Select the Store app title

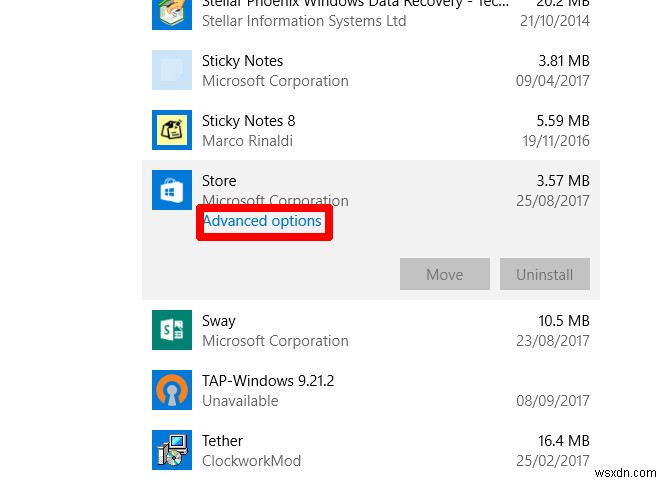tap(219, 181)
